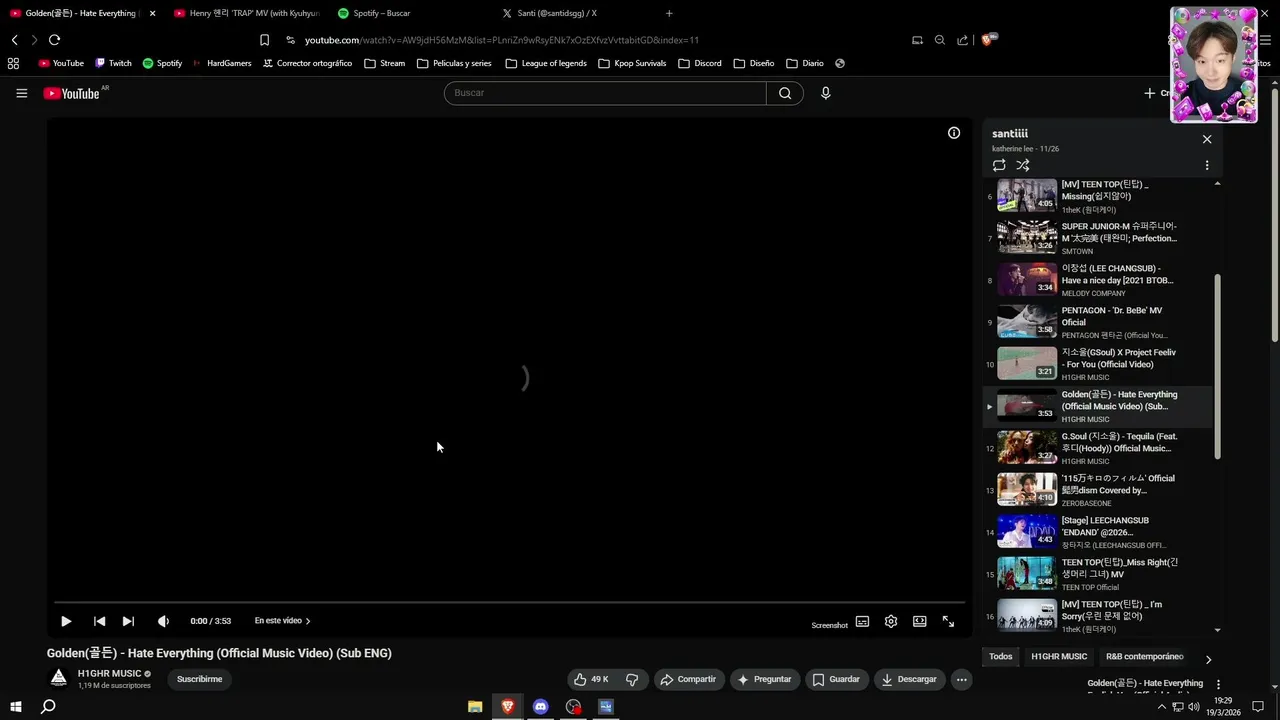Select R&B contemporáneo filter chip
Image resolution: width=1280 pixels, height=720 pixels.
point(1145,657)
